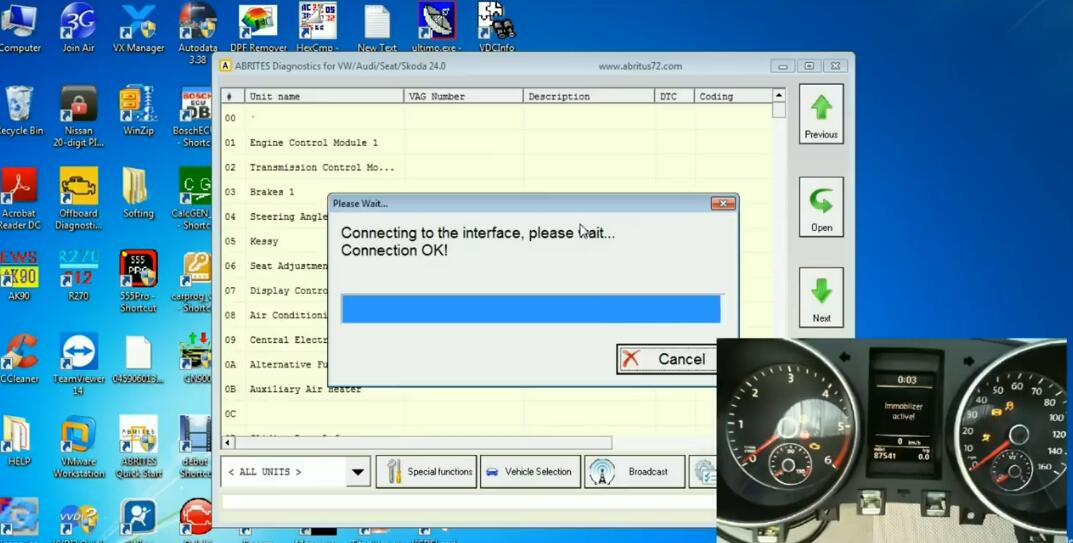Open the WinZip desktop icon
Viewport: 1073px width, 543px height.
[138, 110]
